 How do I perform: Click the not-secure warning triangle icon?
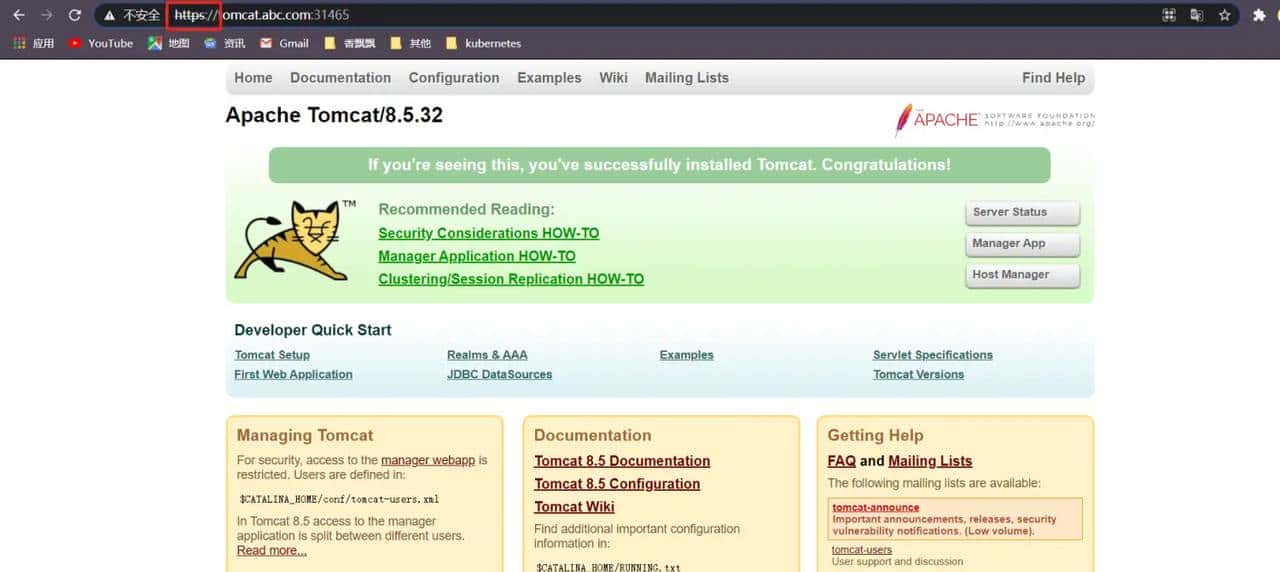[x=110, y=15]
